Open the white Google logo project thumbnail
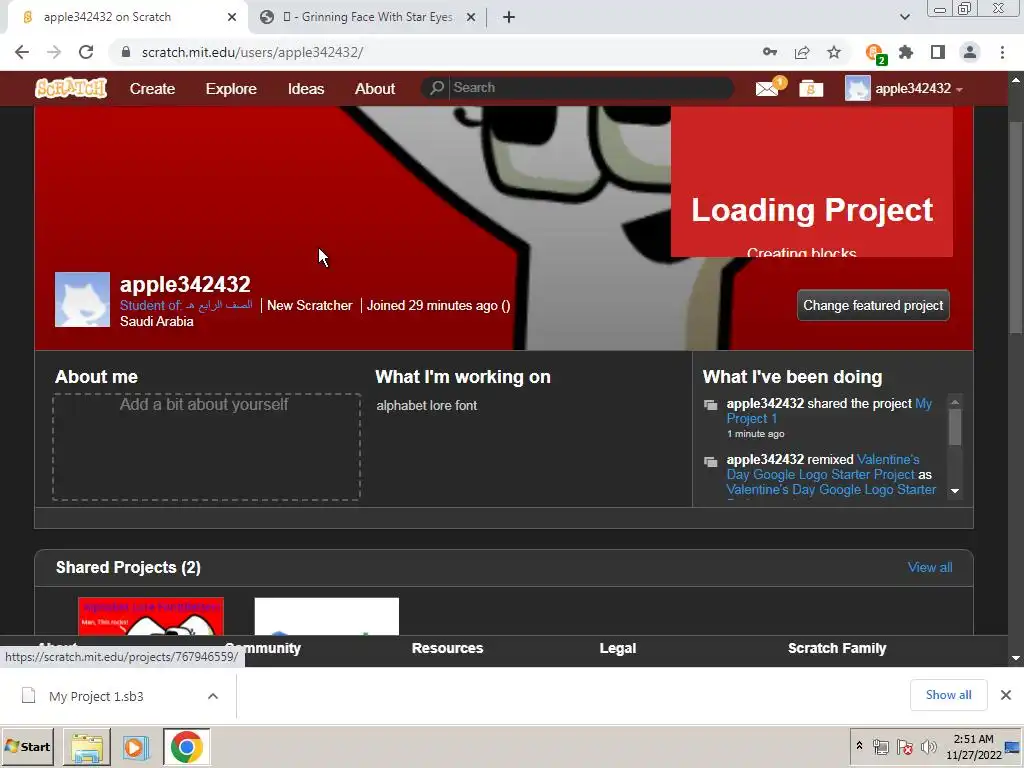Viewport: 1024px width, 768px height. [327, 616]
